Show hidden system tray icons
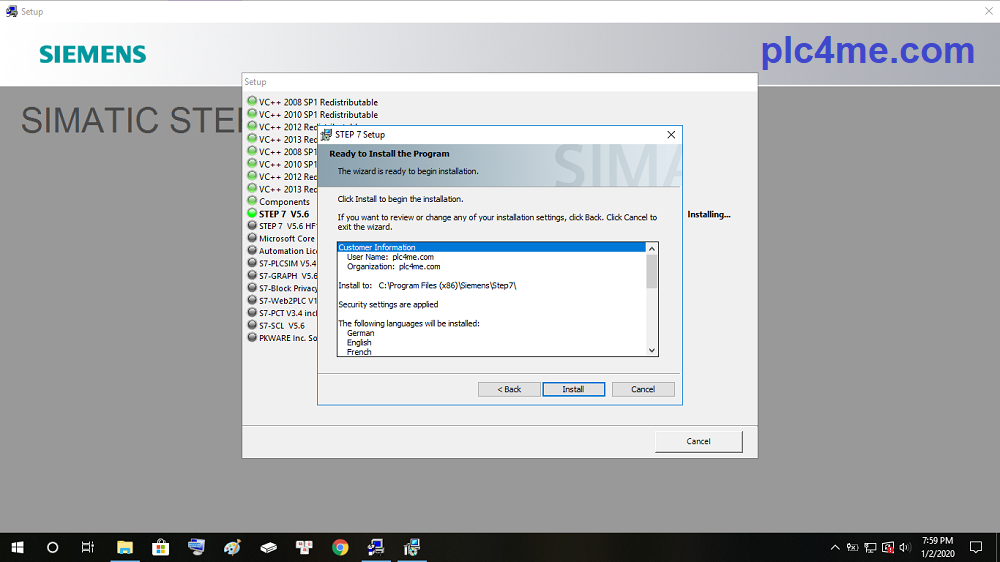 coord(835,547)
